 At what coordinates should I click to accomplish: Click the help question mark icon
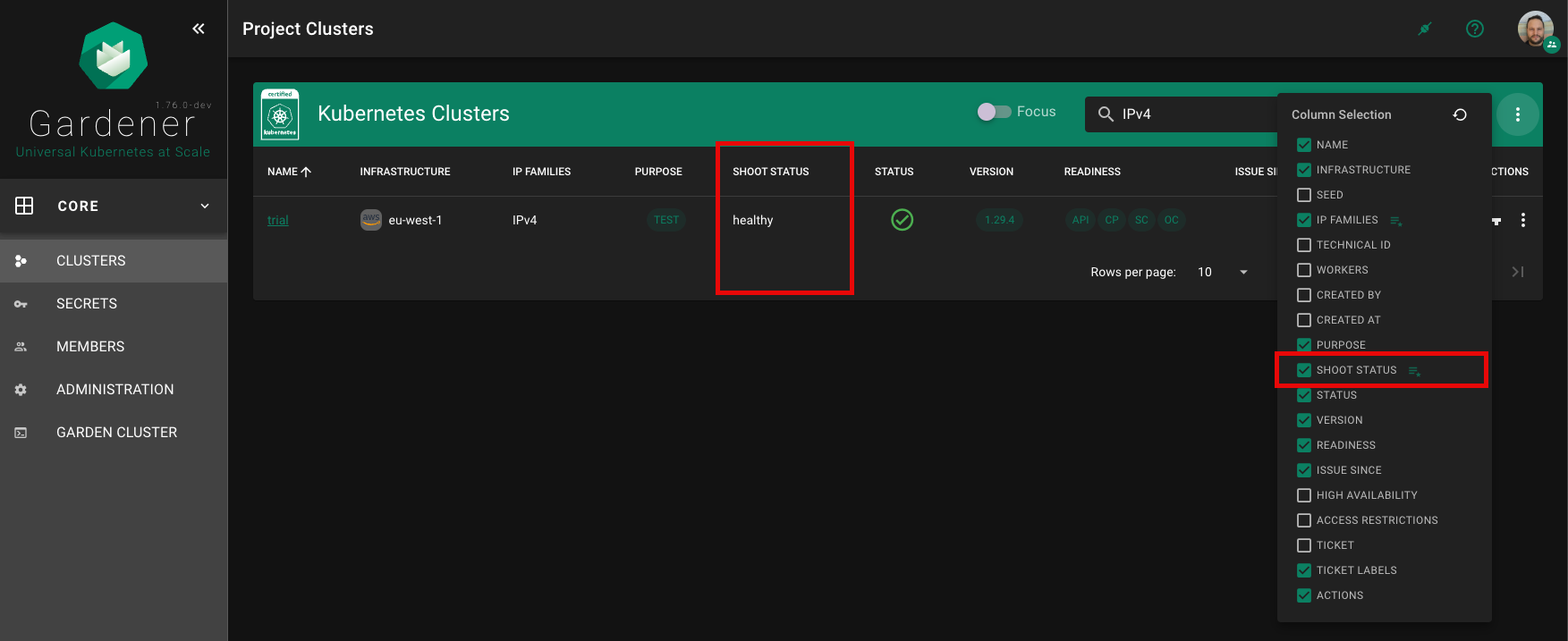pyautogui.click(x=1475, y=29)
